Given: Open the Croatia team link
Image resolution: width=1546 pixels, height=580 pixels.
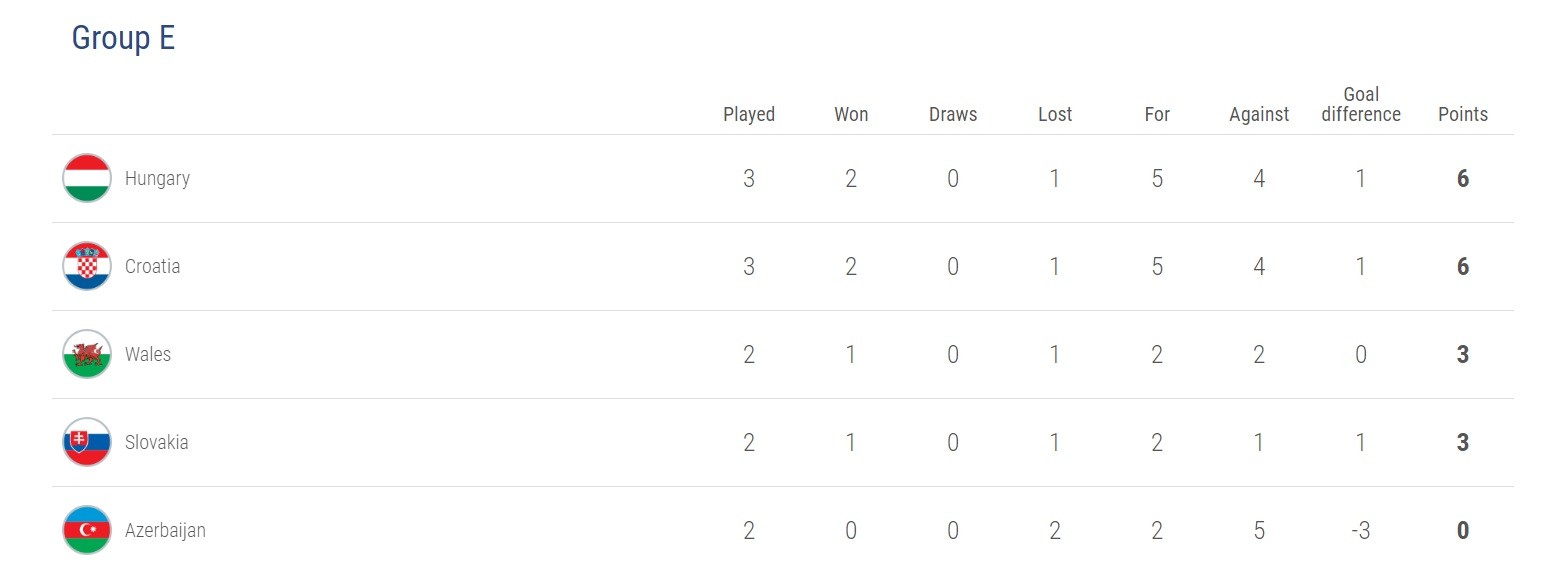Looking at the screenshot, I should (x=153, y=267).
